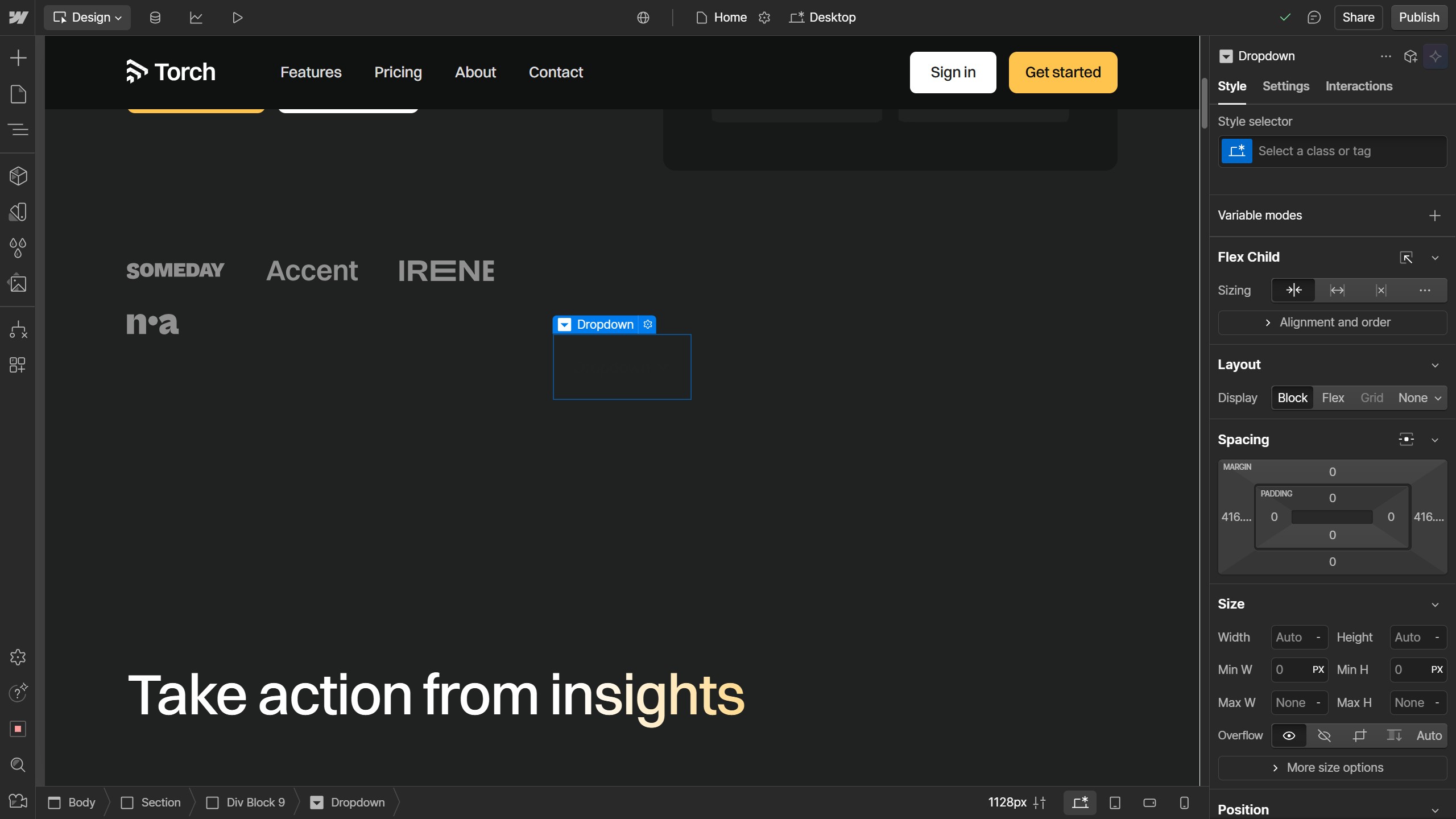Screen dimensions: 1456x819
Task: Select the shrink-if-needed flex sizing option
Action: point(1293,290)
